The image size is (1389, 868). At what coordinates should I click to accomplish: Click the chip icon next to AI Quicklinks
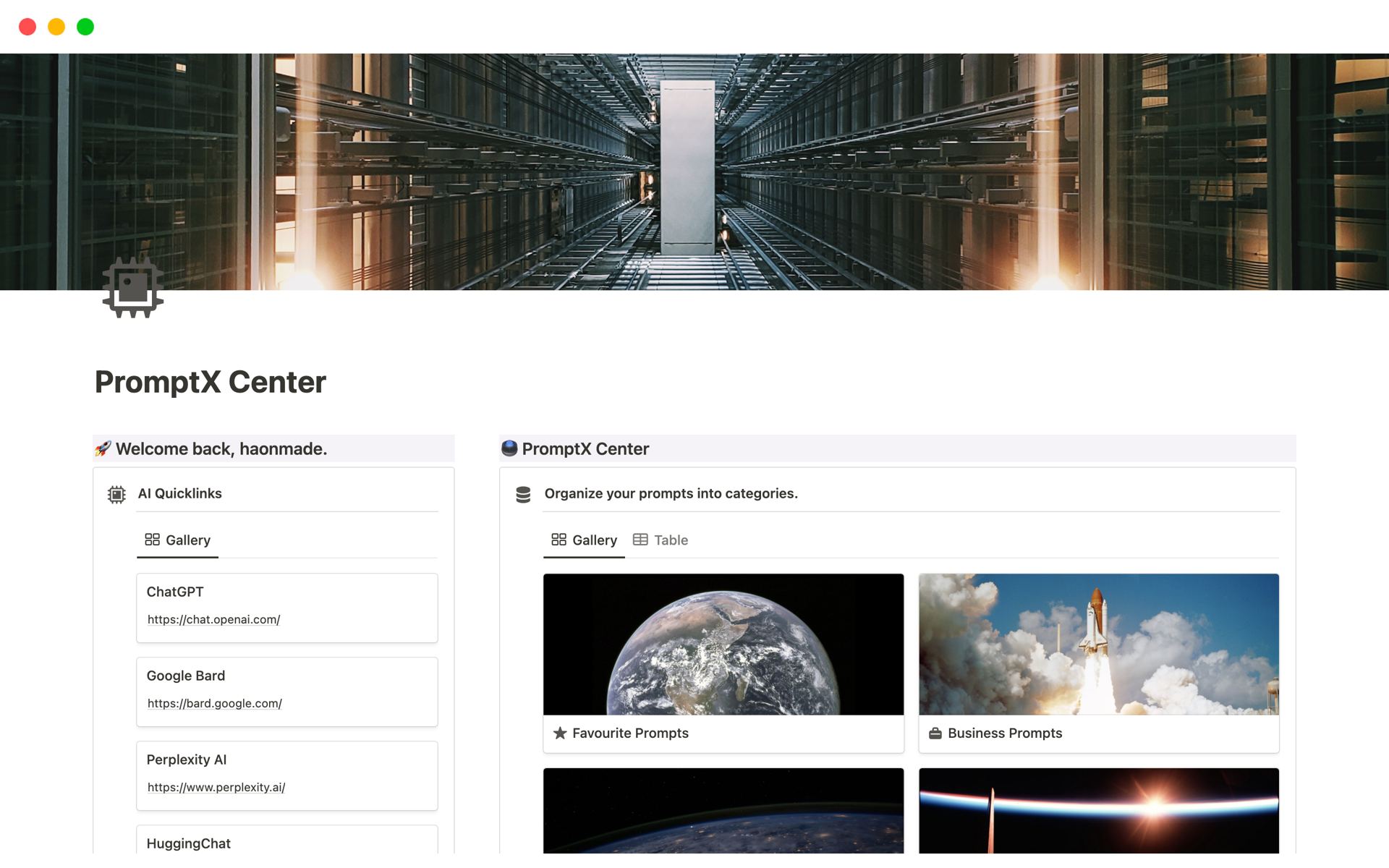coord(116,494)
